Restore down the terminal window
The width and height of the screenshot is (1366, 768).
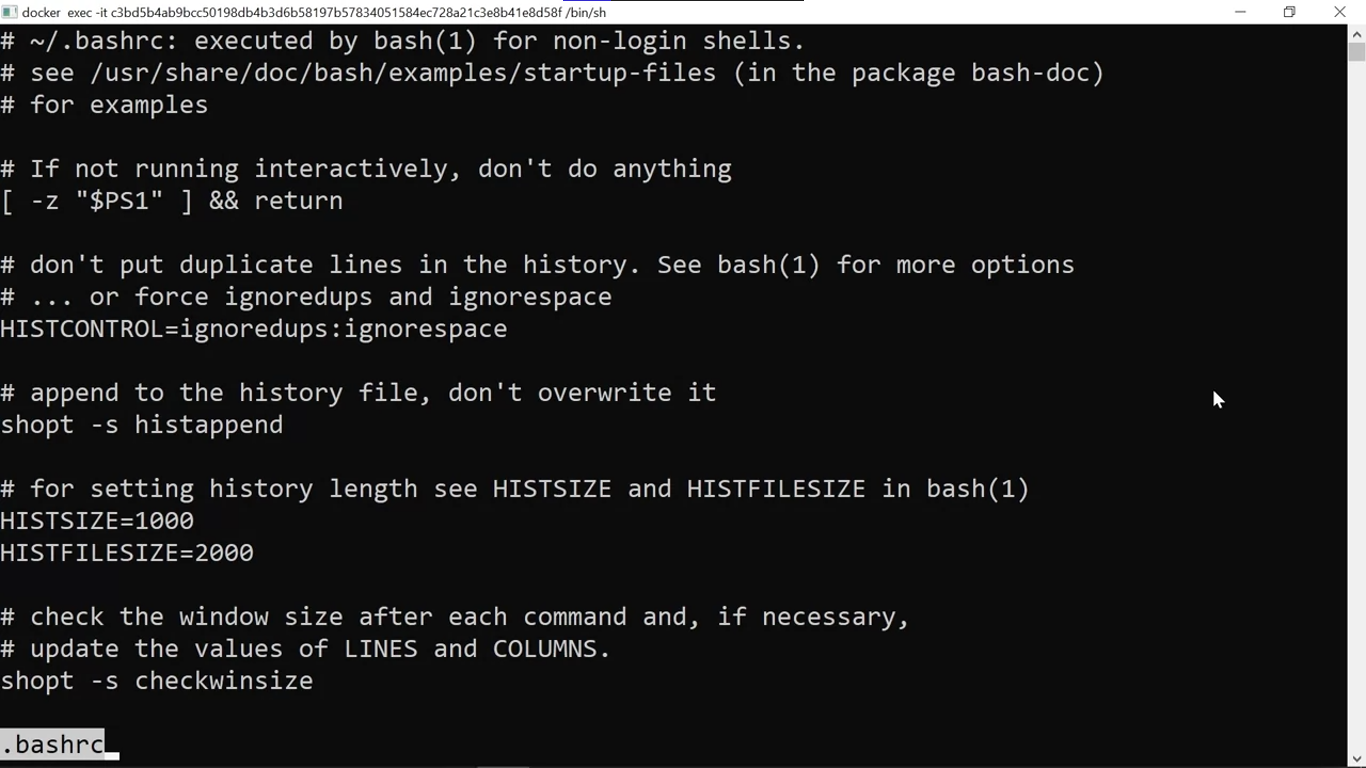(1290, 12)
